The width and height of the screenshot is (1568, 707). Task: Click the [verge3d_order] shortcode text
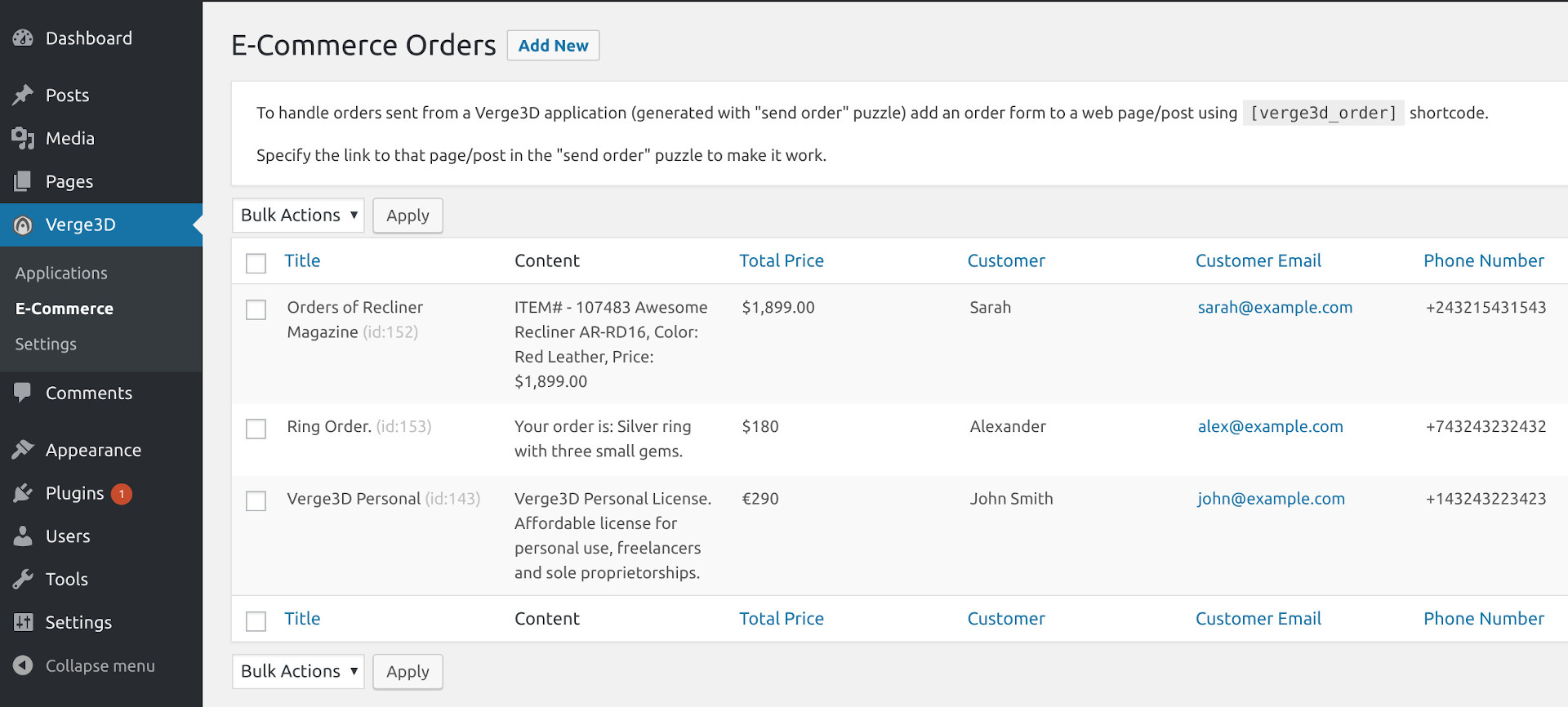click(1323, 113)
